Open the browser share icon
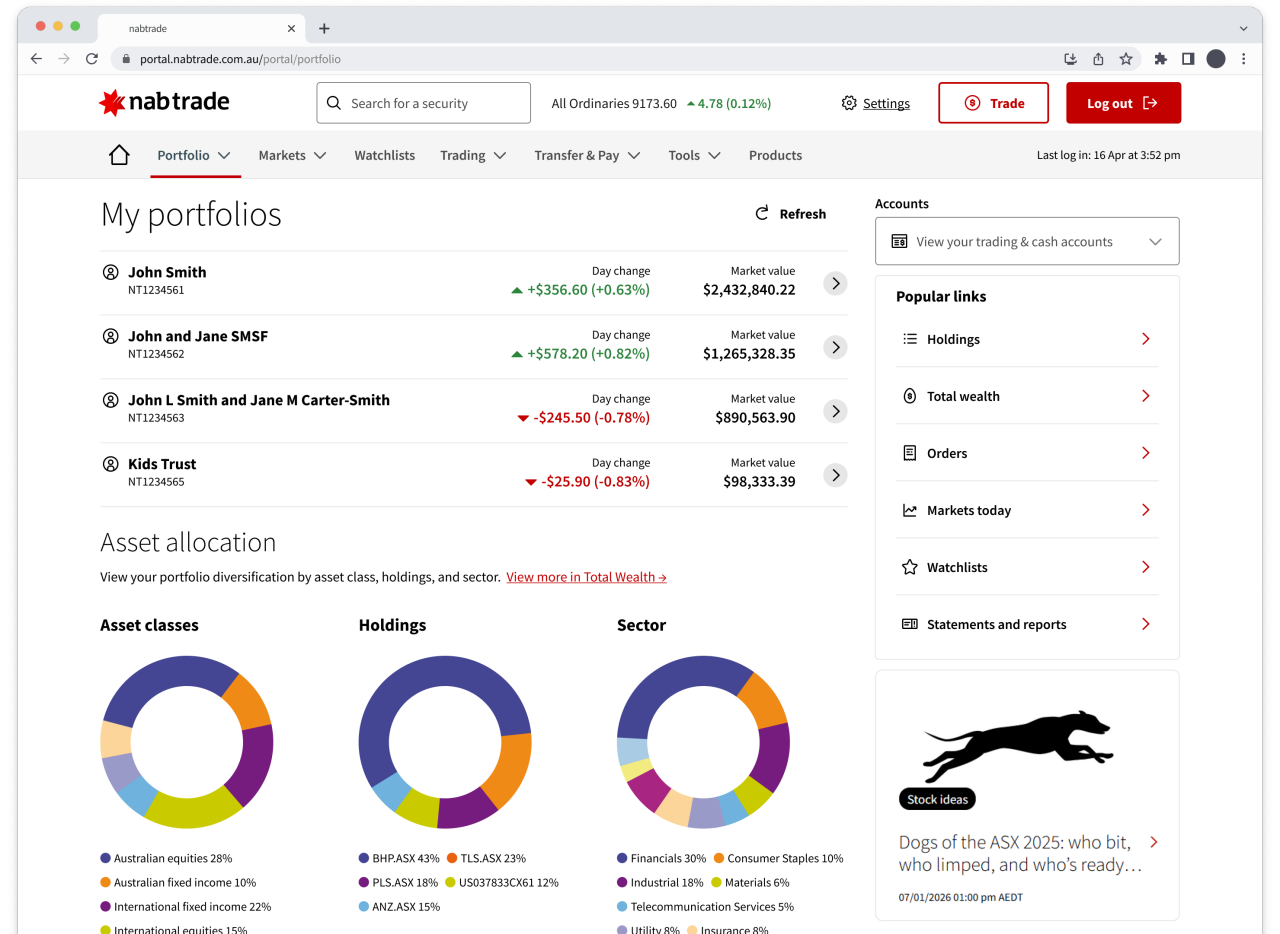The width and height of the screenshot is (1280, 934). pos(1098,59)
